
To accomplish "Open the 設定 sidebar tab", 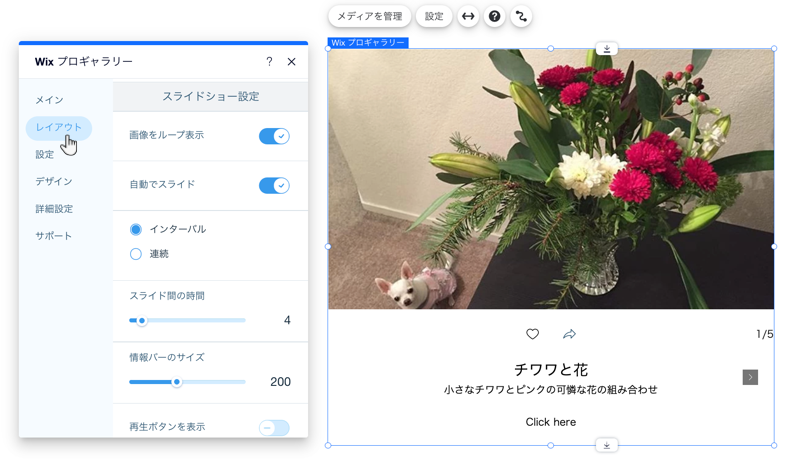I will pos(44,155).
